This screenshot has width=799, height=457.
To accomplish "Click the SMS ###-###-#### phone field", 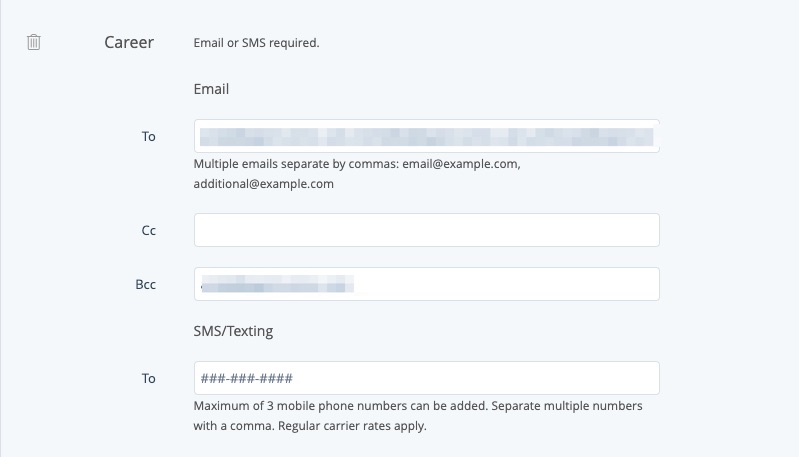I will pos(426,378).
